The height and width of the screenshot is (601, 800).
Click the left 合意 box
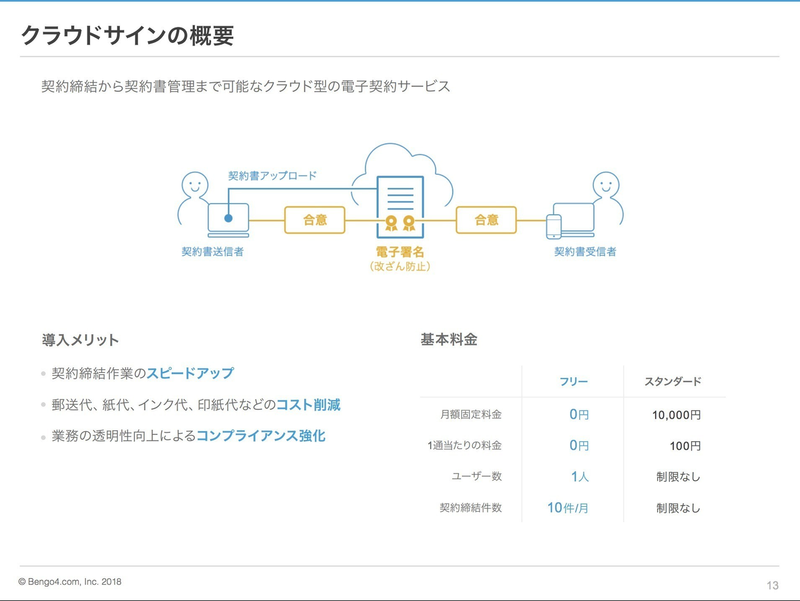point(315,220)
